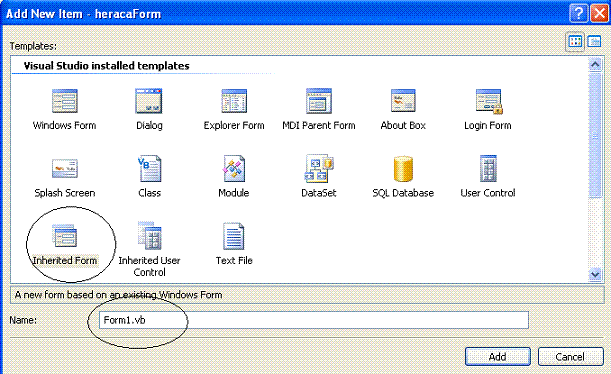Click the "DataSet" label text
The width and height of the screenshot is (611, 374).
pyautogui.click(x=319, y=193)
